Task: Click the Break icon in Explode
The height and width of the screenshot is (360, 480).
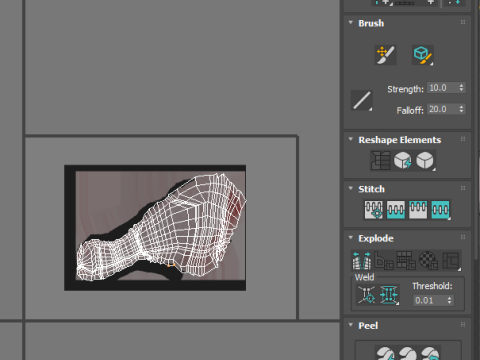Action: tap(362, 260)
